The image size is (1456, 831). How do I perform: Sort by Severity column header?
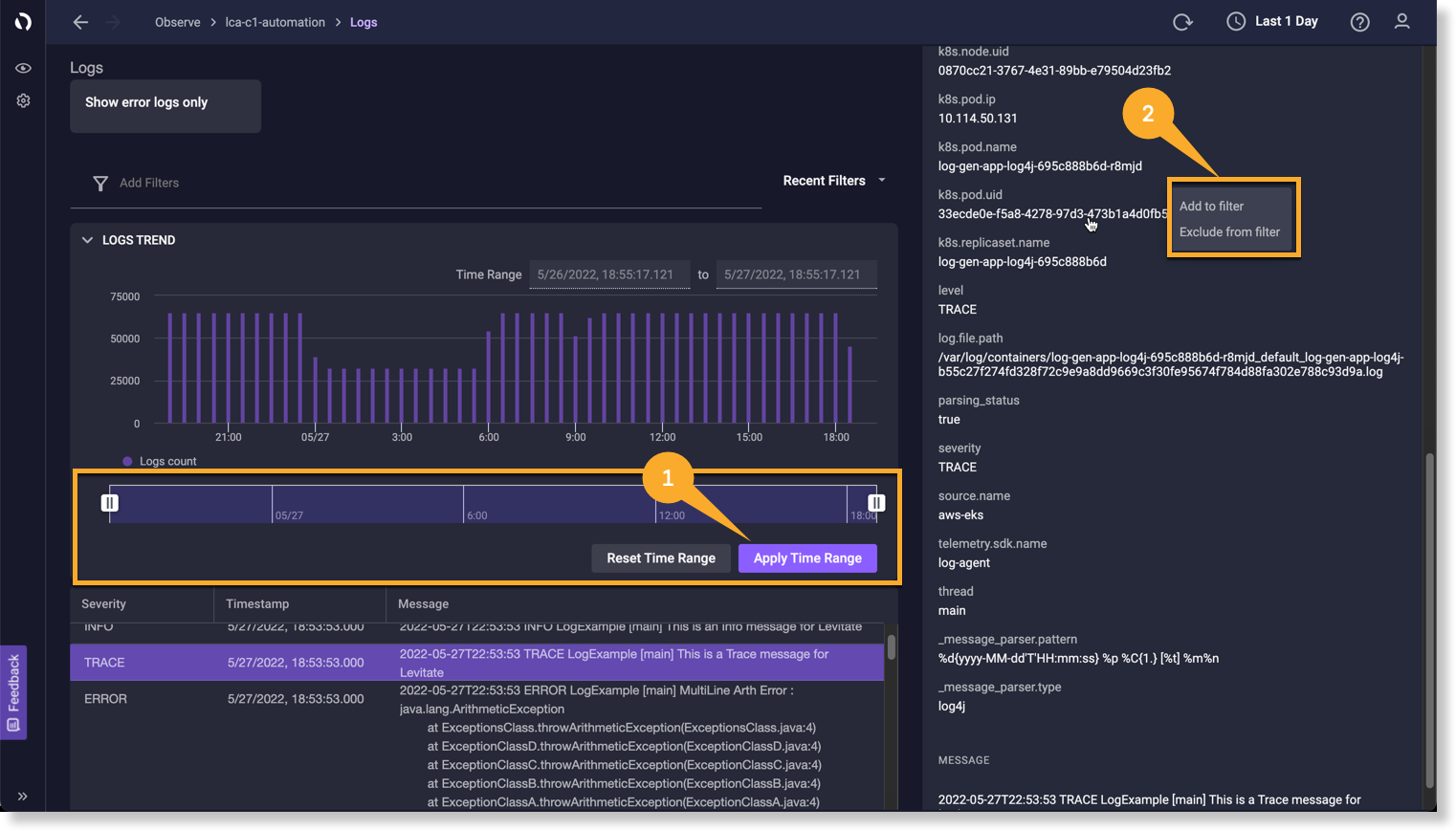pyautogui.click(x=103, y=604)
